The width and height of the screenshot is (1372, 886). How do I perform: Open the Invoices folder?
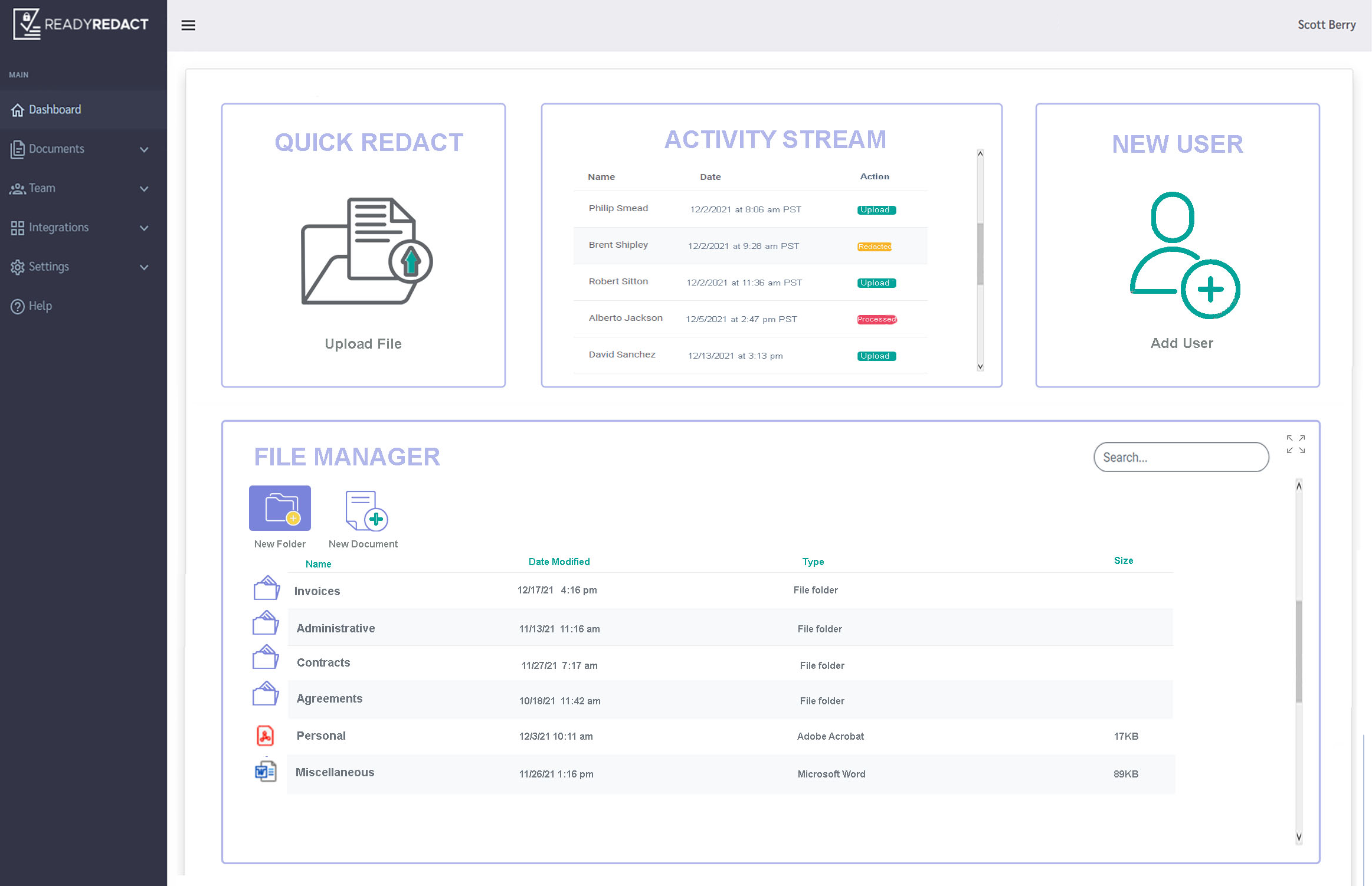pos(317,591)
